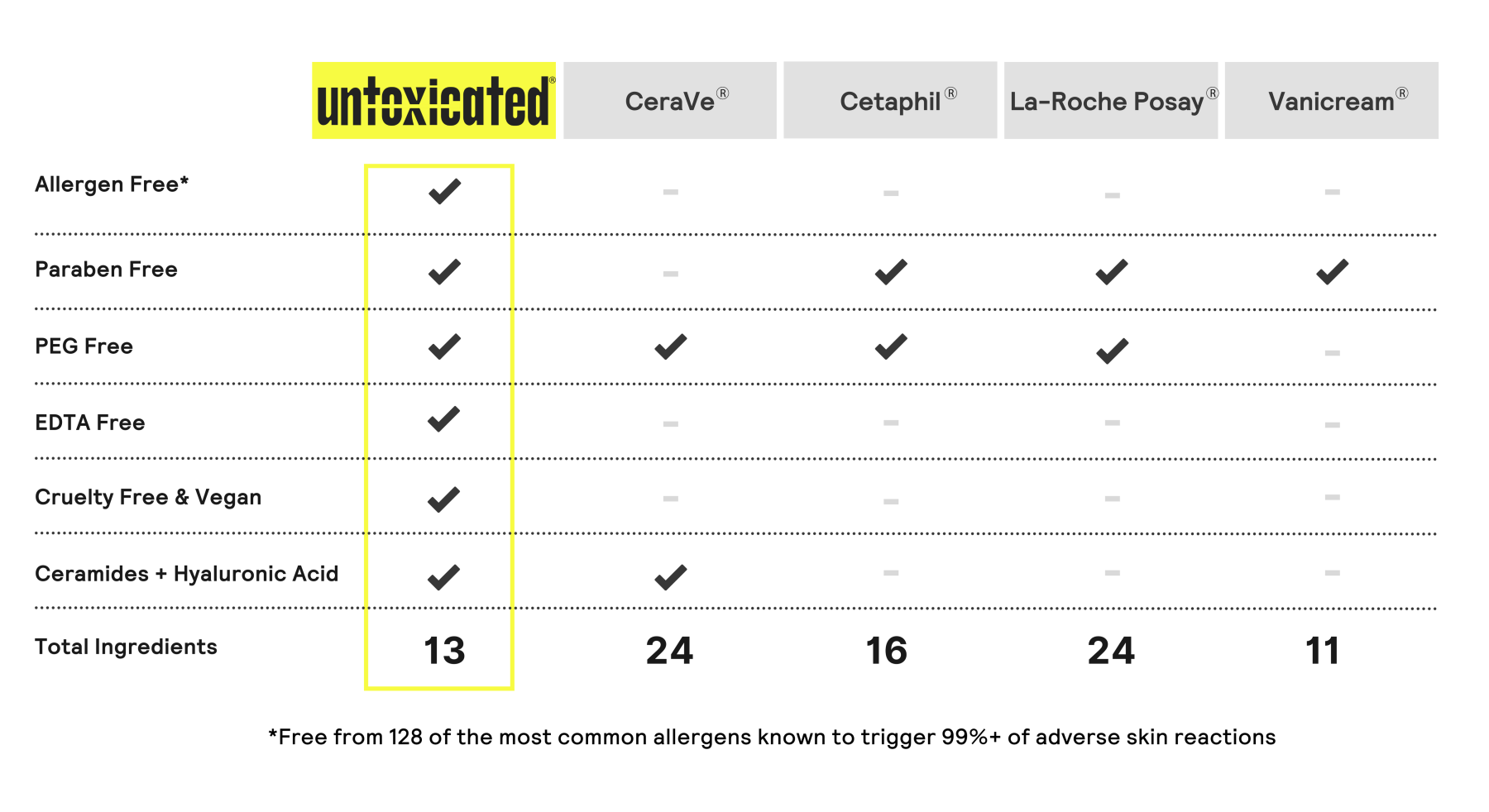The height and width of the screenshot is (812, 1489).
Task: Select the CeraVe column header
Action: [670, 101]
